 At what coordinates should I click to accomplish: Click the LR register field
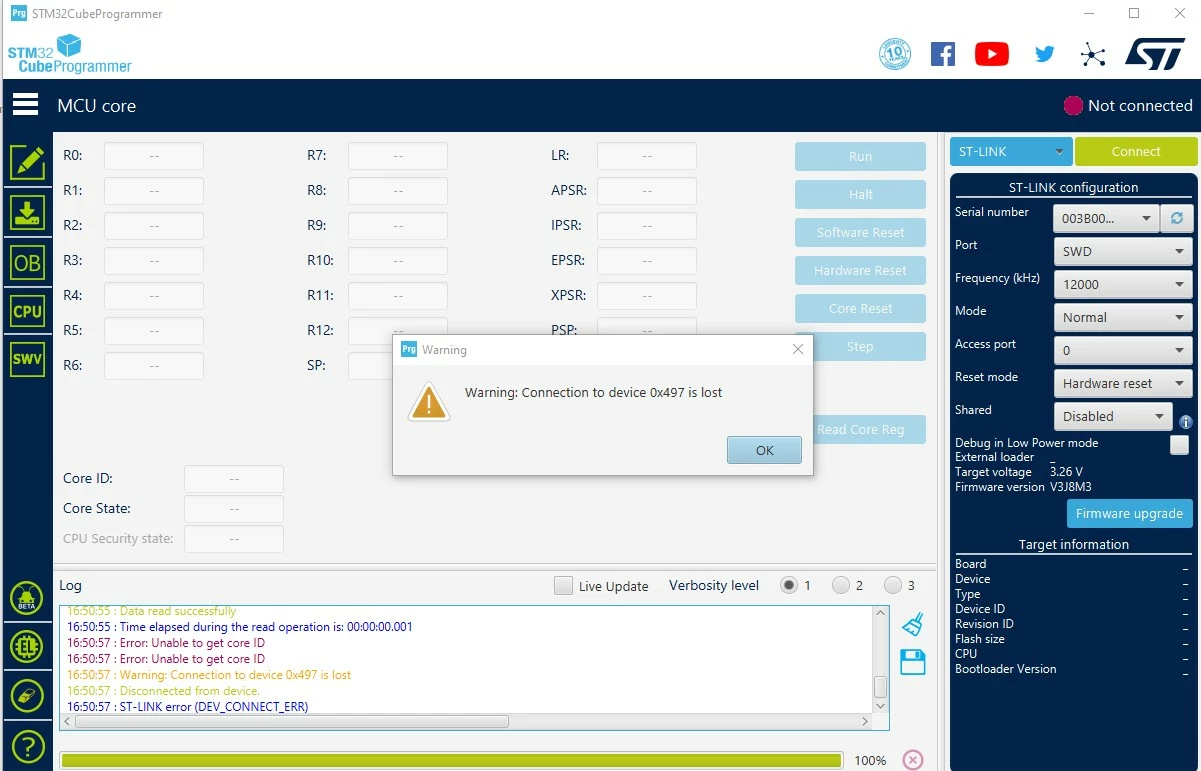click(x=647, y=156)
